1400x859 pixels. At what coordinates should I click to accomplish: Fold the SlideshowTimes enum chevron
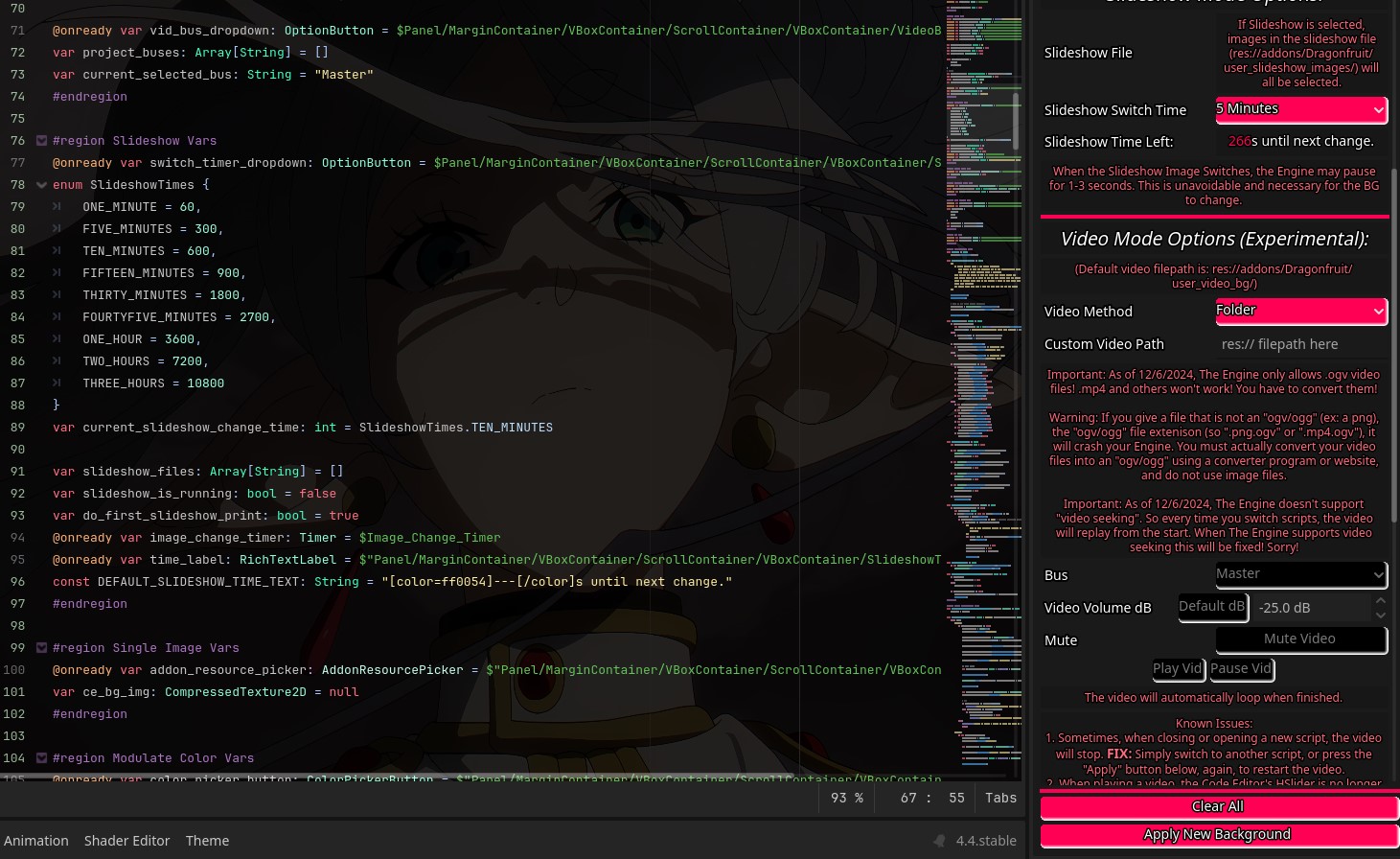coord(41,185)
